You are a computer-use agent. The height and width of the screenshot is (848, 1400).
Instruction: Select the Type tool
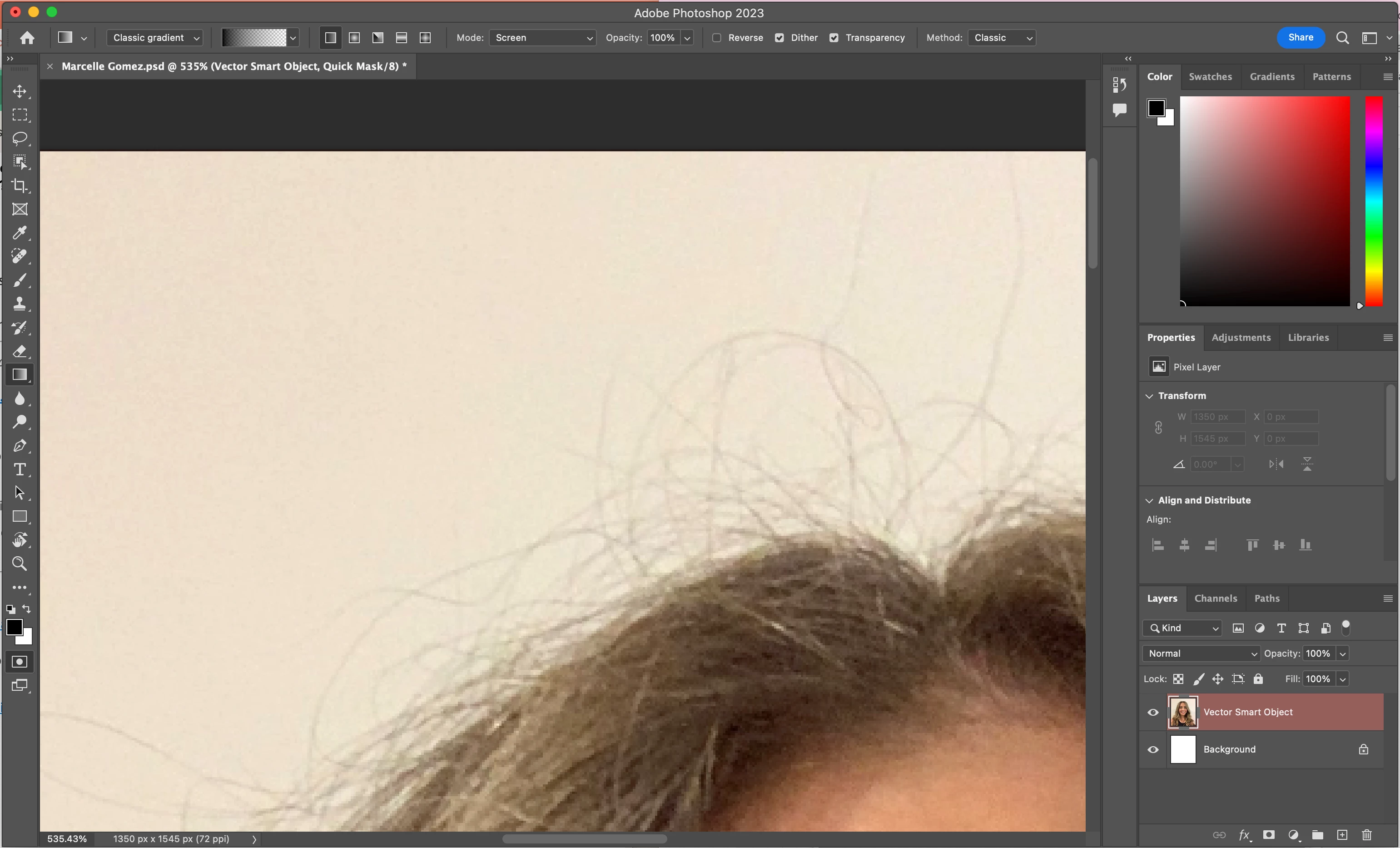20,469
